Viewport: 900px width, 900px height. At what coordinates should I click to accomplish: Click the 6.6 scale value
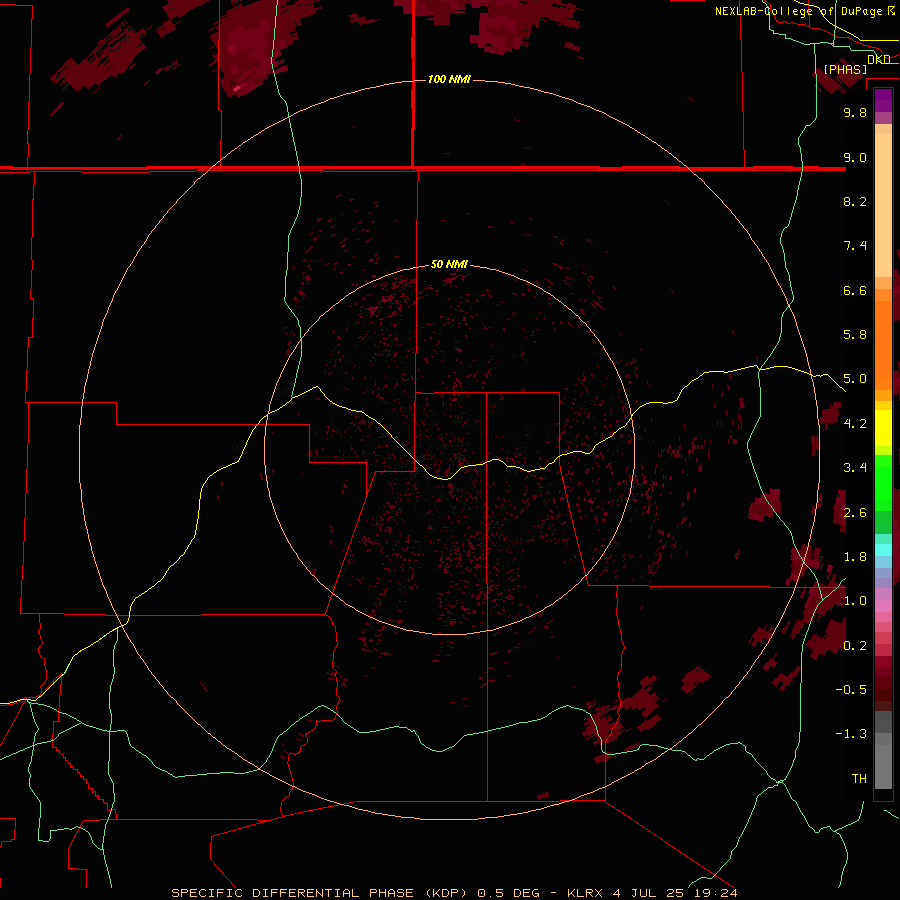point(855,290)
